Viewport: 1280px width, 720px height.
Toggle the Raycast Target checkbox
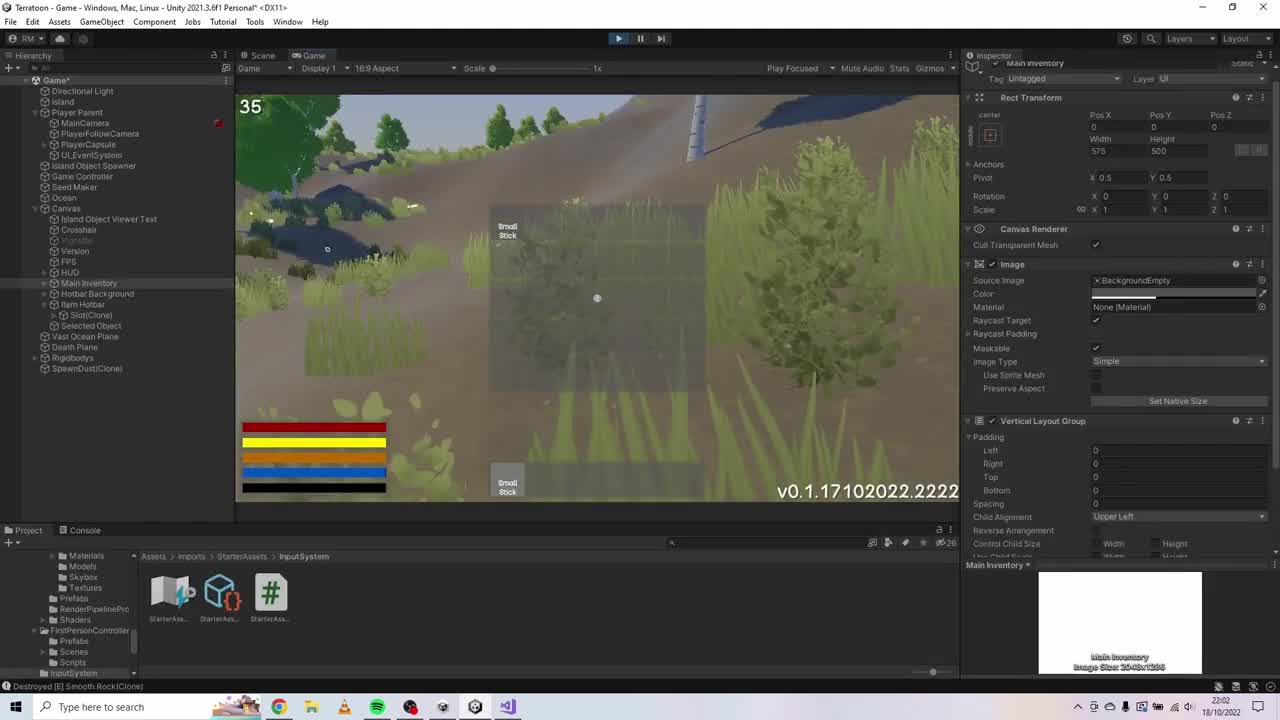coord(1096,320)
